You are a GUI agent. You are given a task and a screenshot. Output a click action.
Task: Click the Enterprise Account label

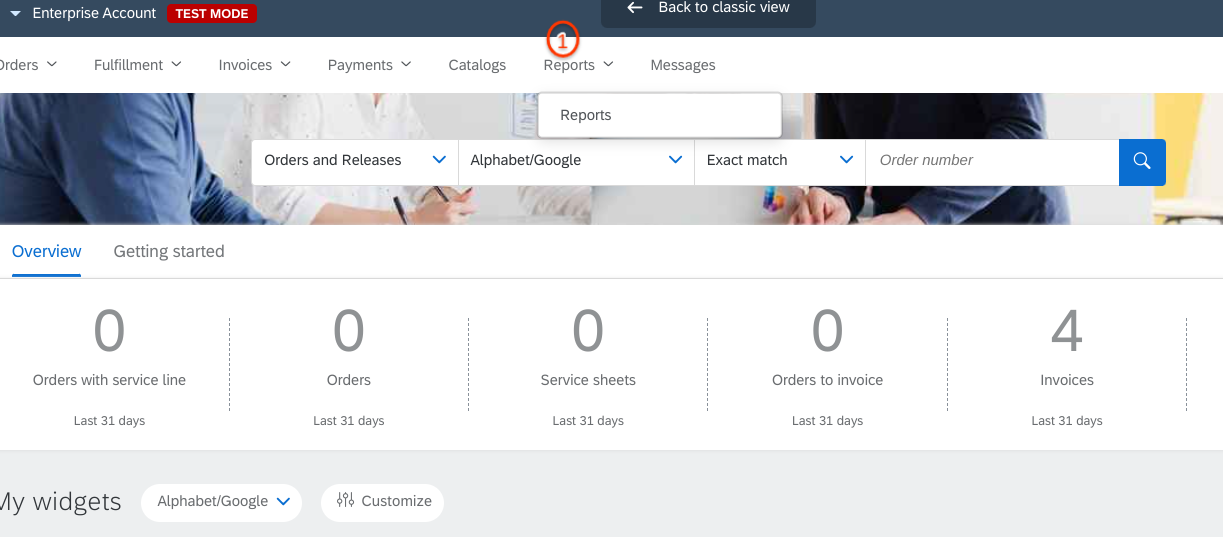(94, 14)
